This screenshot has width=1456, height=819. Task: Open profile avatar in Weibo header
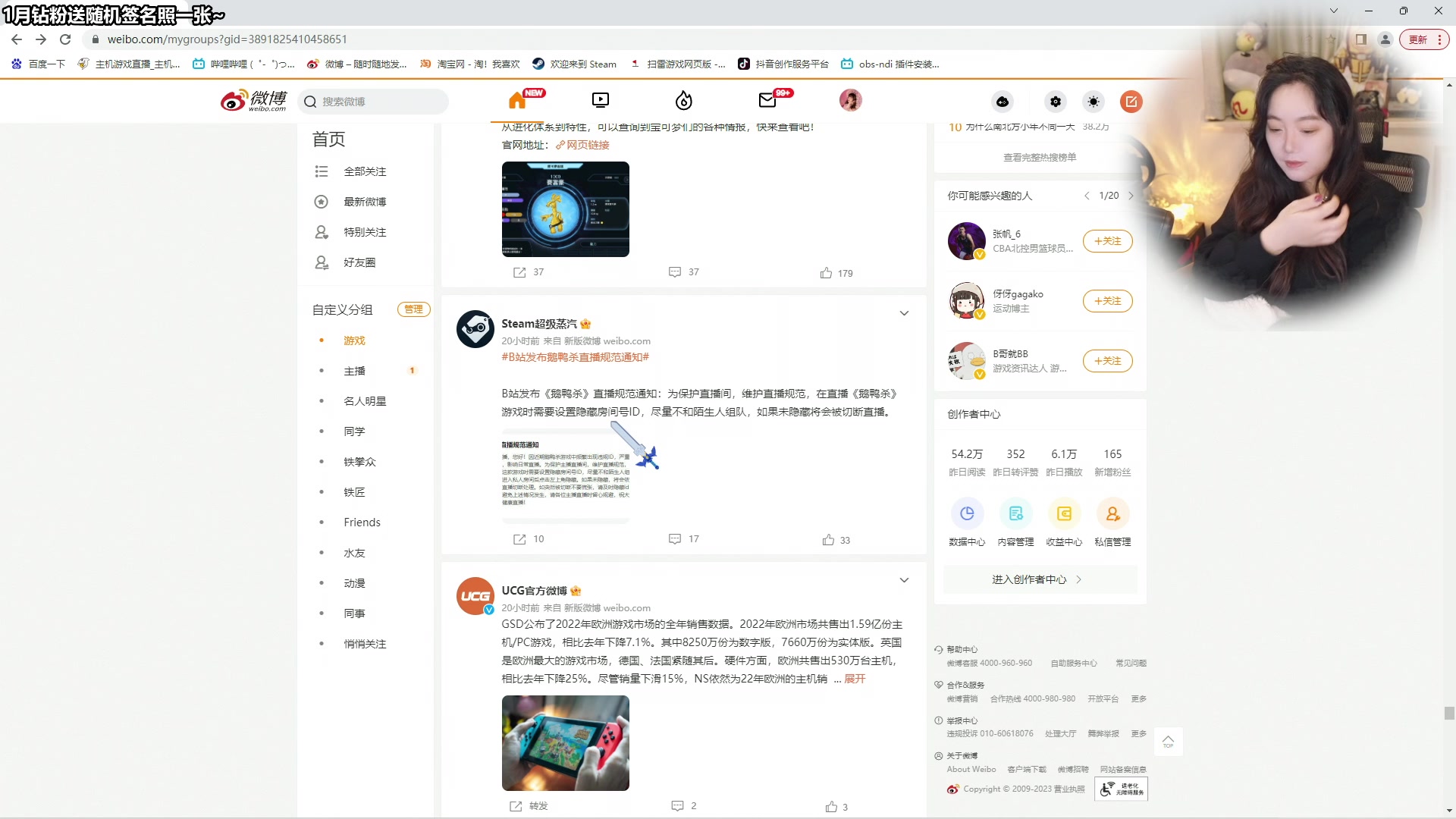coord(851,100)
